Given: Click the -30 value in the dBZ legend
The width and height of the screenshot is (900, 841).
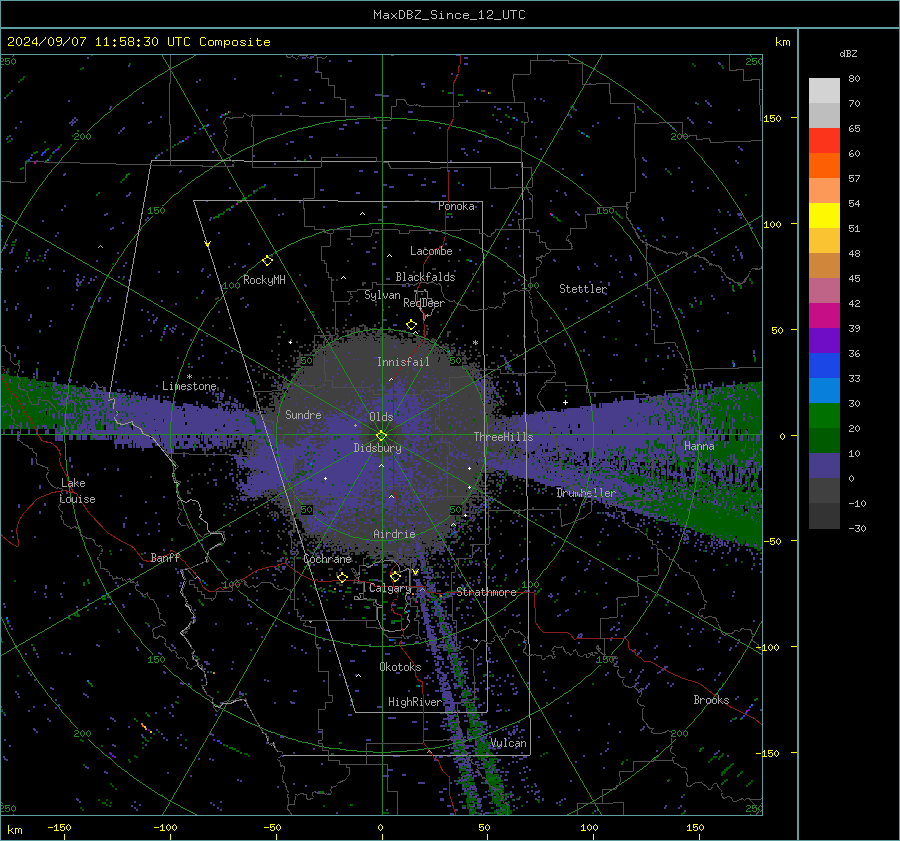Looking at the screenshot, I should pyautogui.click(x=857, y=528).
